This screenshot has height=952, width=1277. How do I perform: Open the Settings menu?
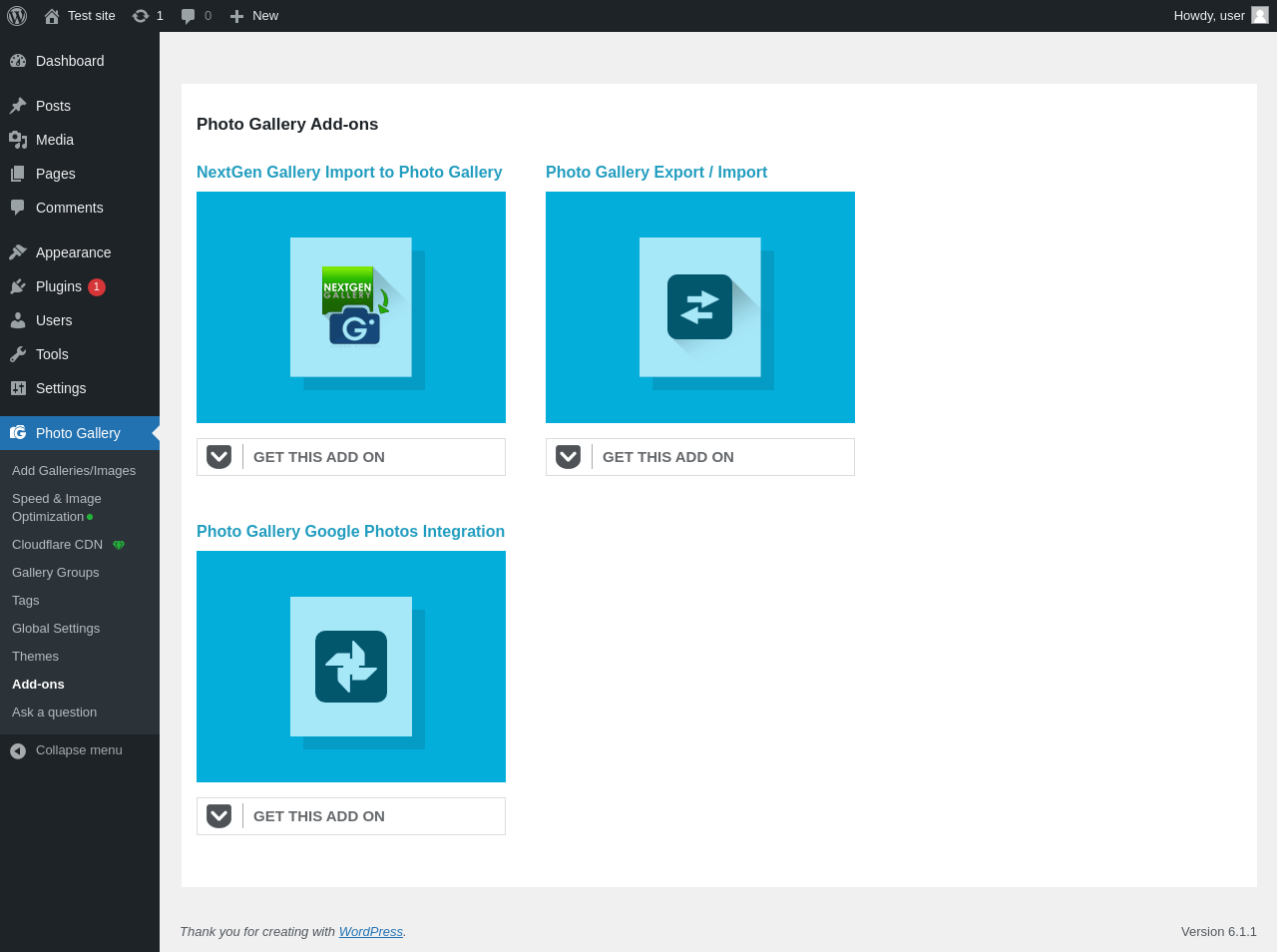point(80,388)
